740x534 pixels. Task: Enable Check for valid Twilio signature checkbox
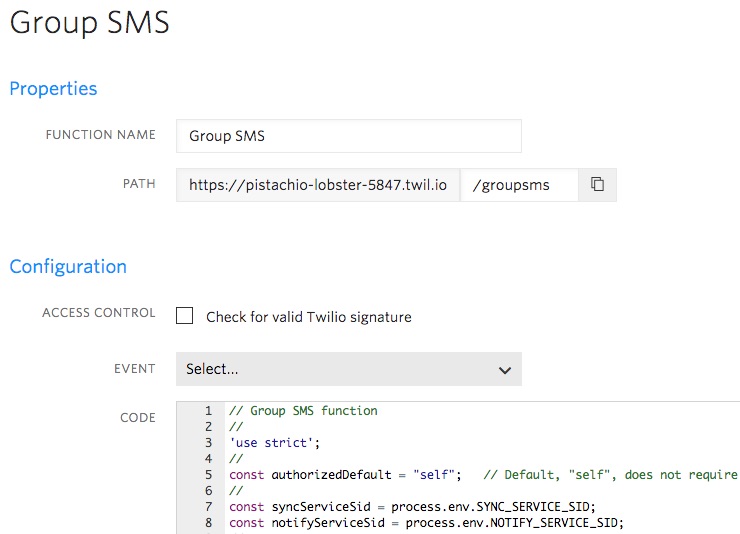[185, 316]
